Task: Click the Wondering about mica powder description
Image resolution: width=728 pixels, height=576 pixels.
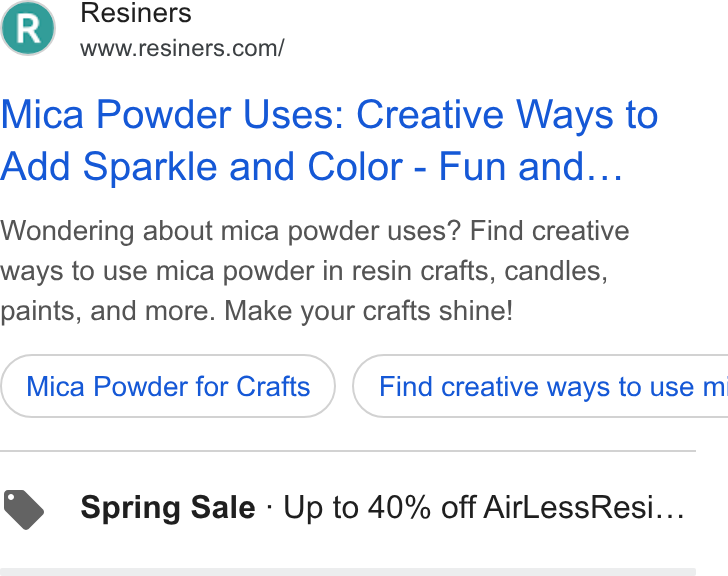Action: pyautogui.click(x=314, y=271)
